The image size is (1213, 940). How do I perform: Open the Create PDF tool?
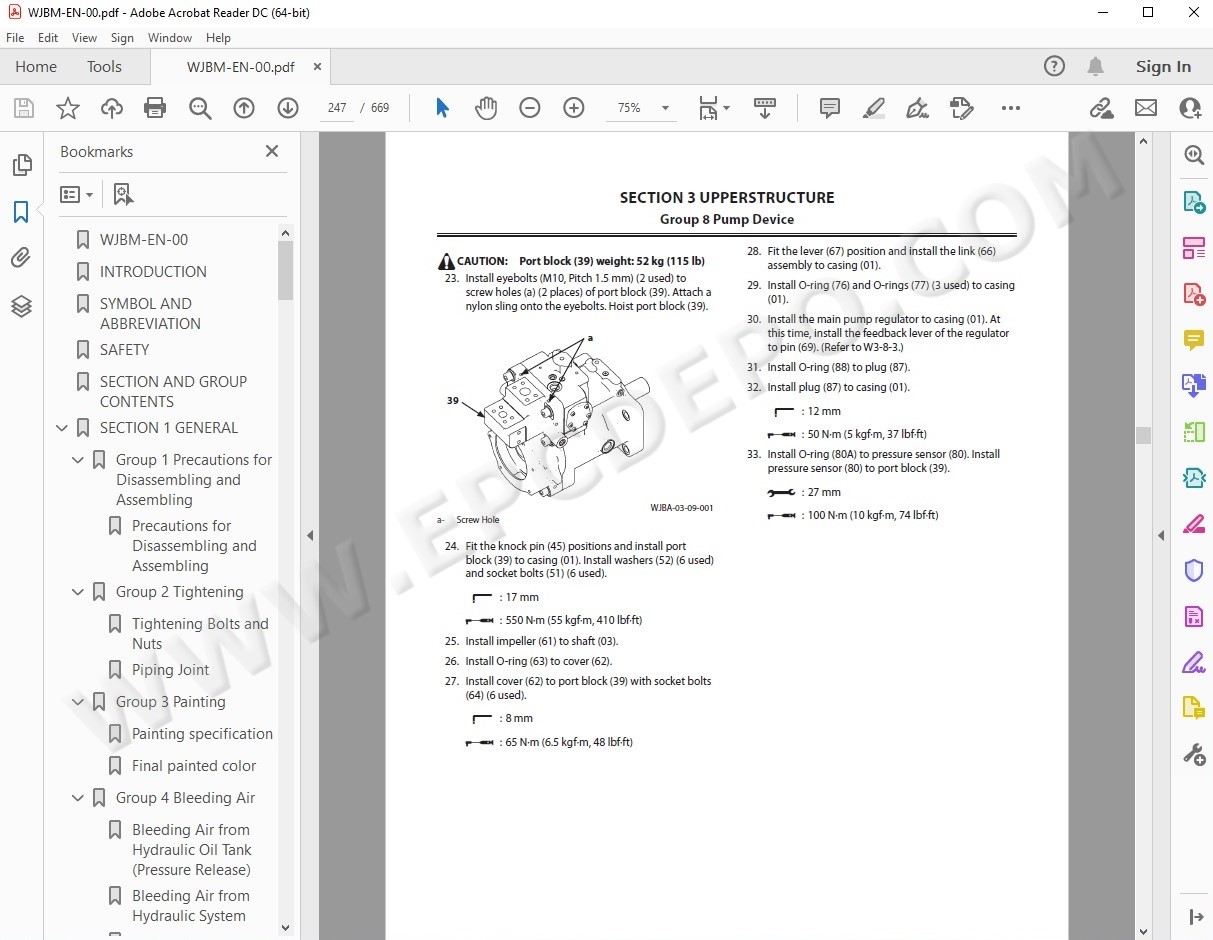[x=1193, y=294]
